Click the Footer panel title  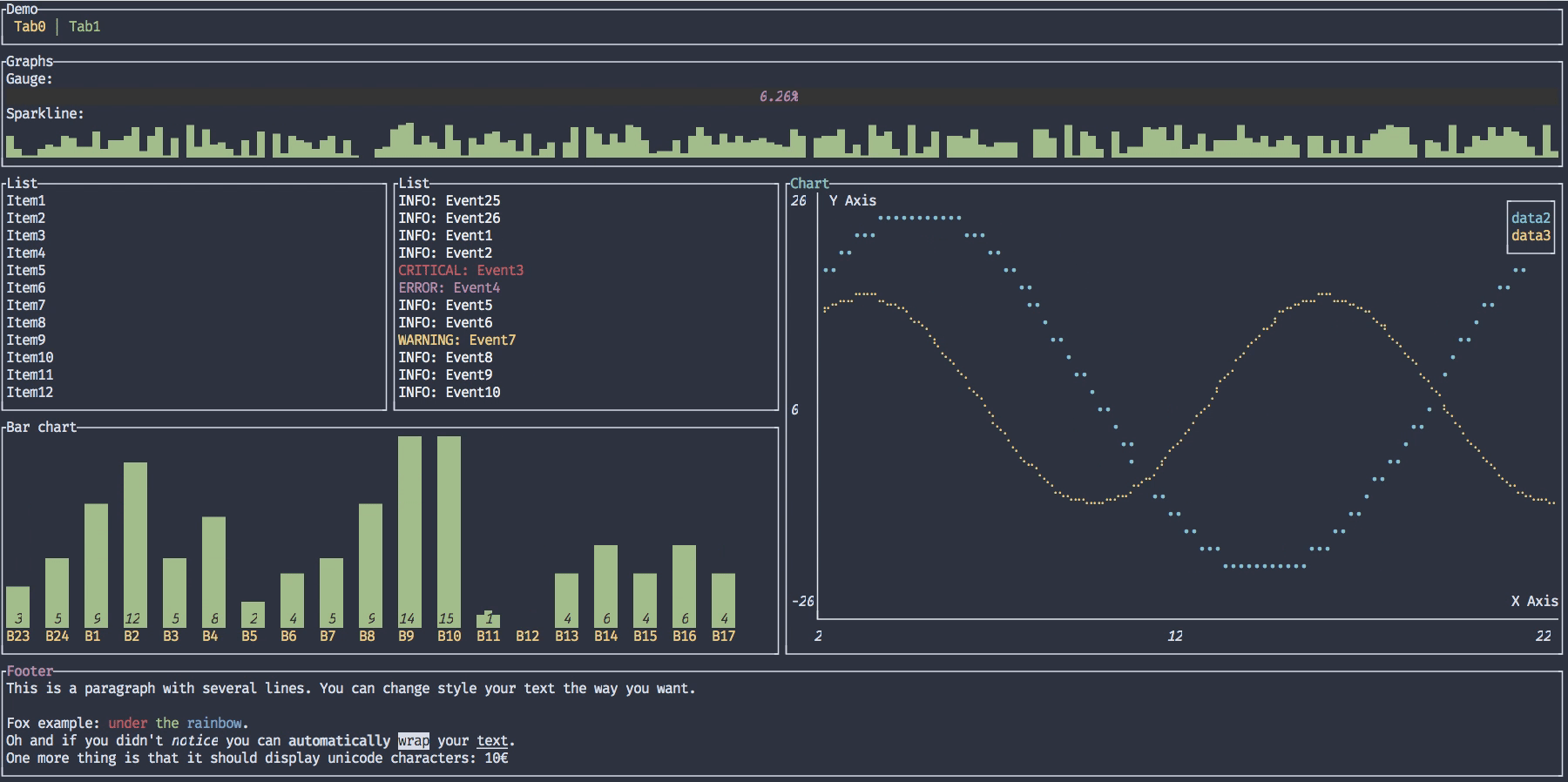30,671
